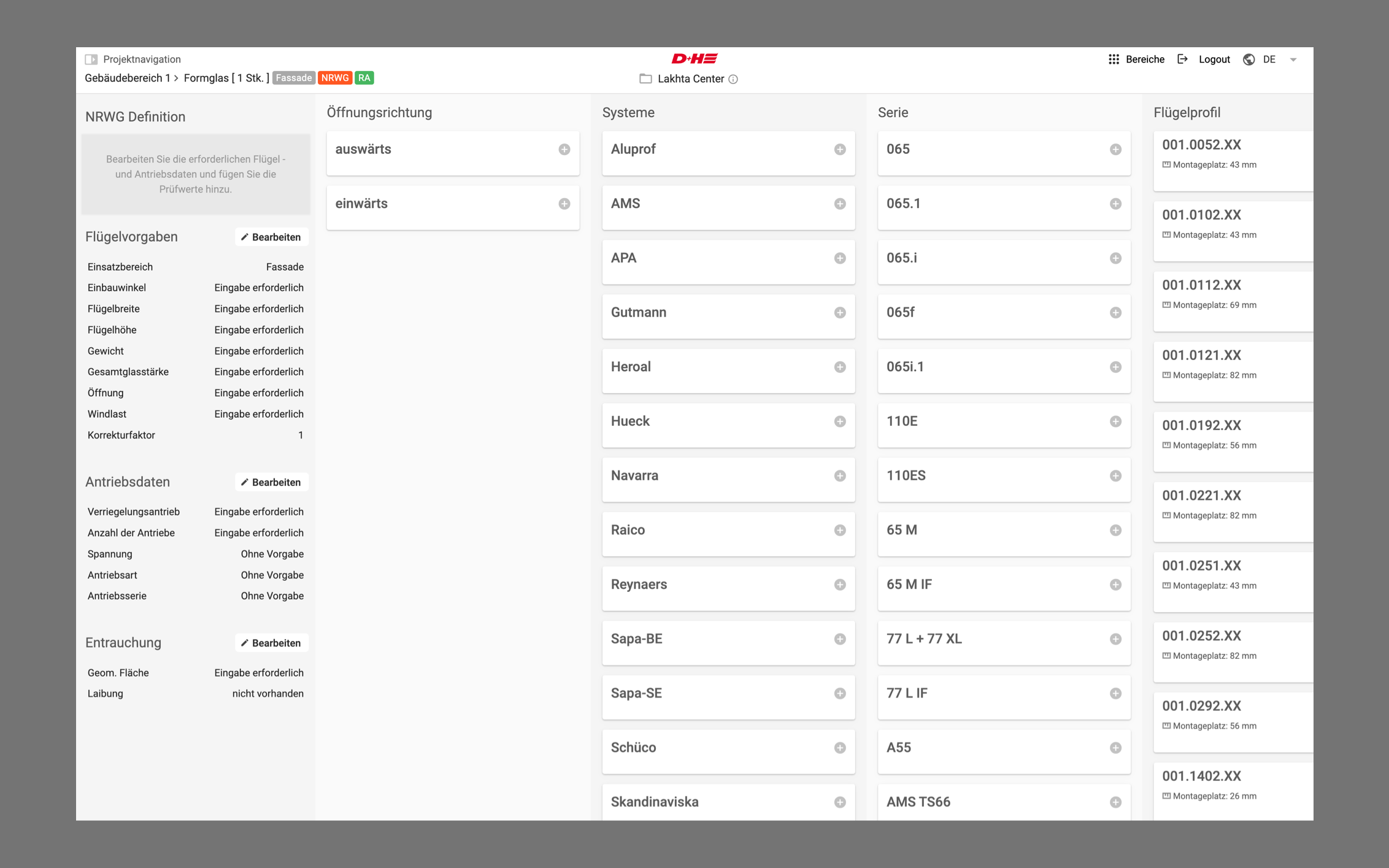
Task: Choose wing profile 001.0252.XX
Action: point(1233,652)
